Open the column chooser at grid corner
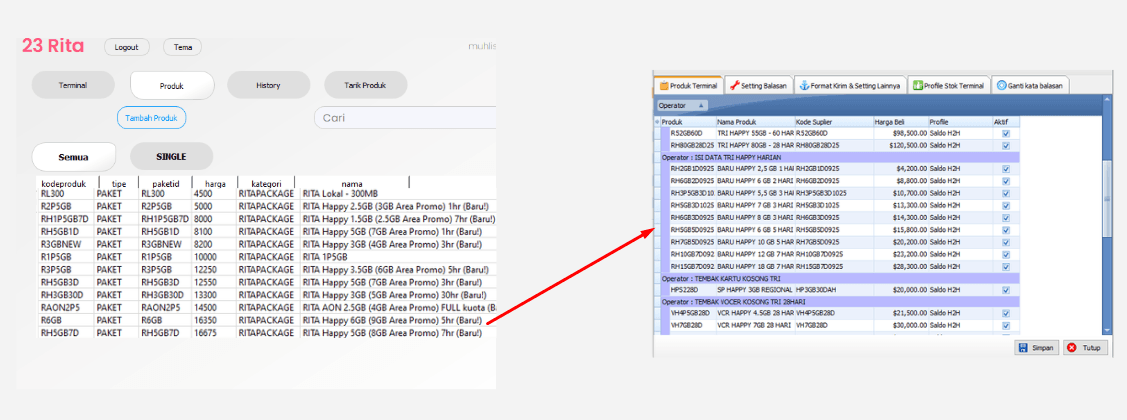This screenshot has width=1127, height=420. tap(657, 121)
